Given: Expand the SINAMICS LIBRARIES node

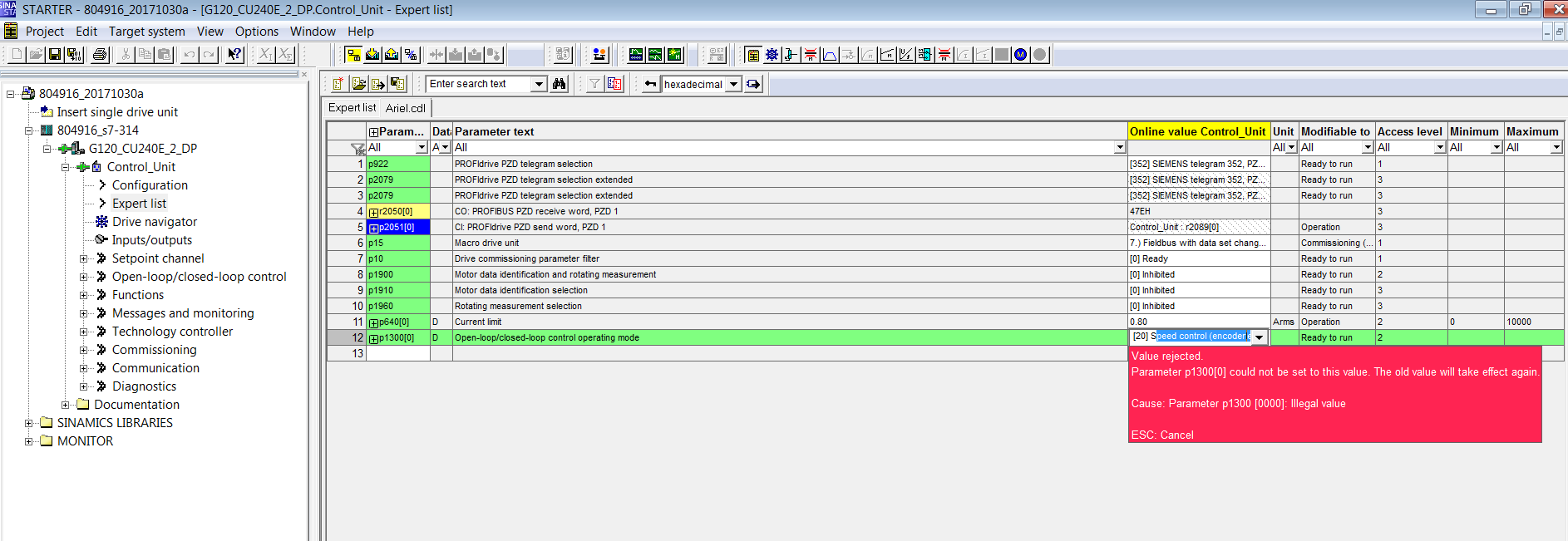Looking at the screenshot, I should click(x=28, y=423).
